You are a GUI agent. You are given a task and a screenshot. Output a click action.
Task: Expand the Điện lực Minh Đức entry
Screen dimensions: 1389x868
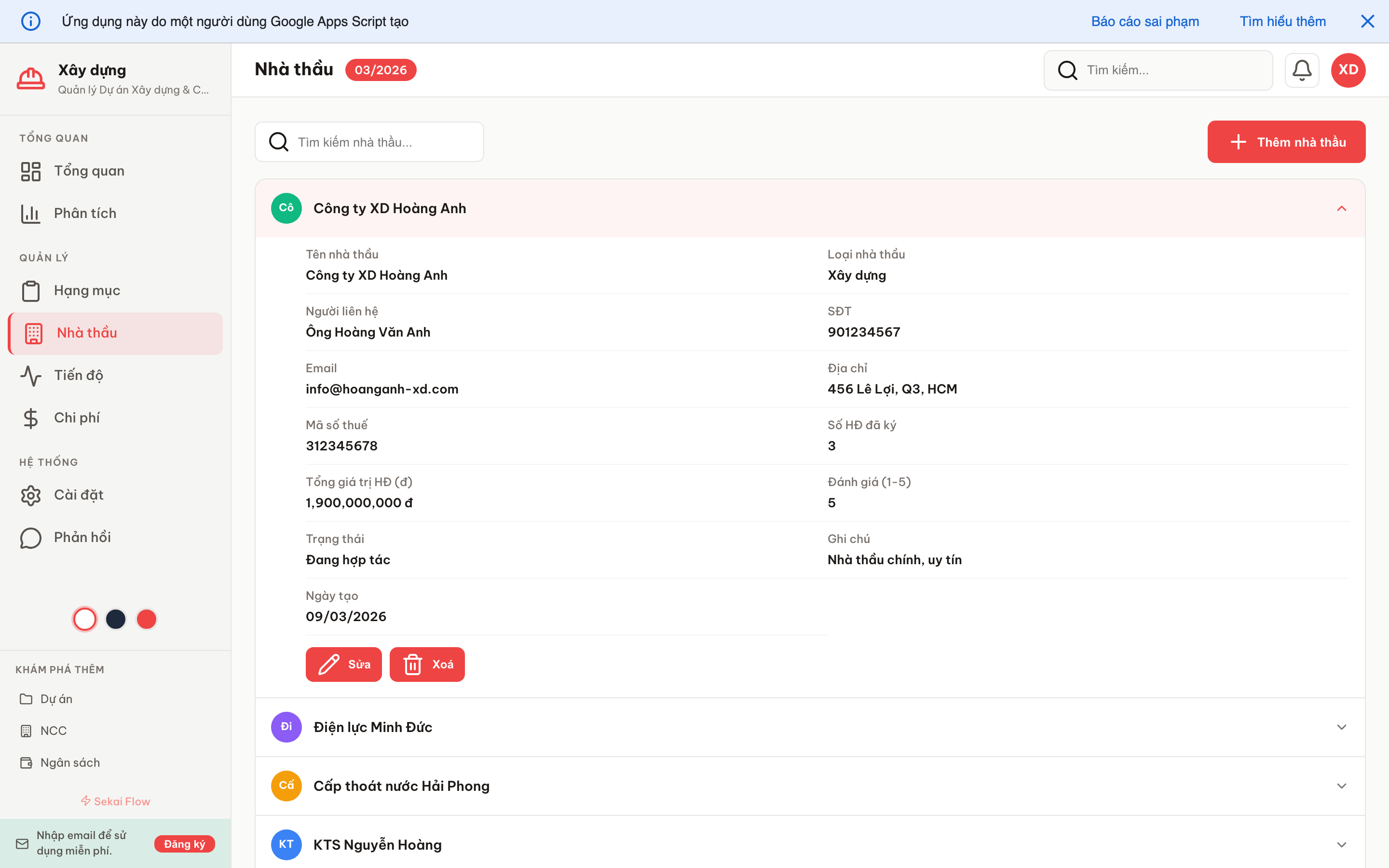click(x=1341, y=727)
